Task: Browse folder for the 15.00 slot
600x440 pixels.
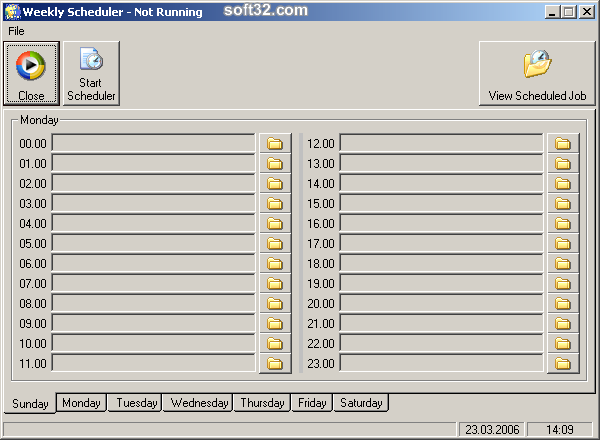Action: coord(563,204)
